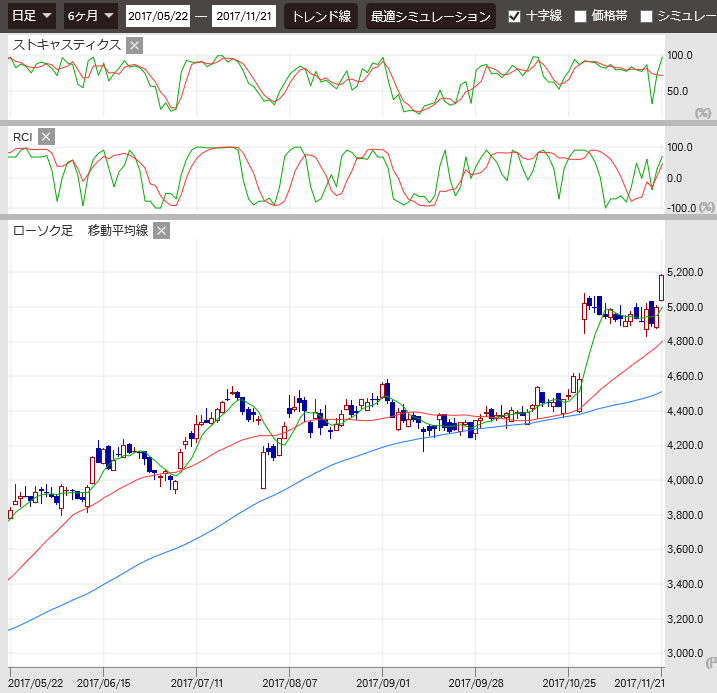Screen dimensions: 717x693
Task: Click the 2017/09/01 date axis label
Action: click(384, 683)
